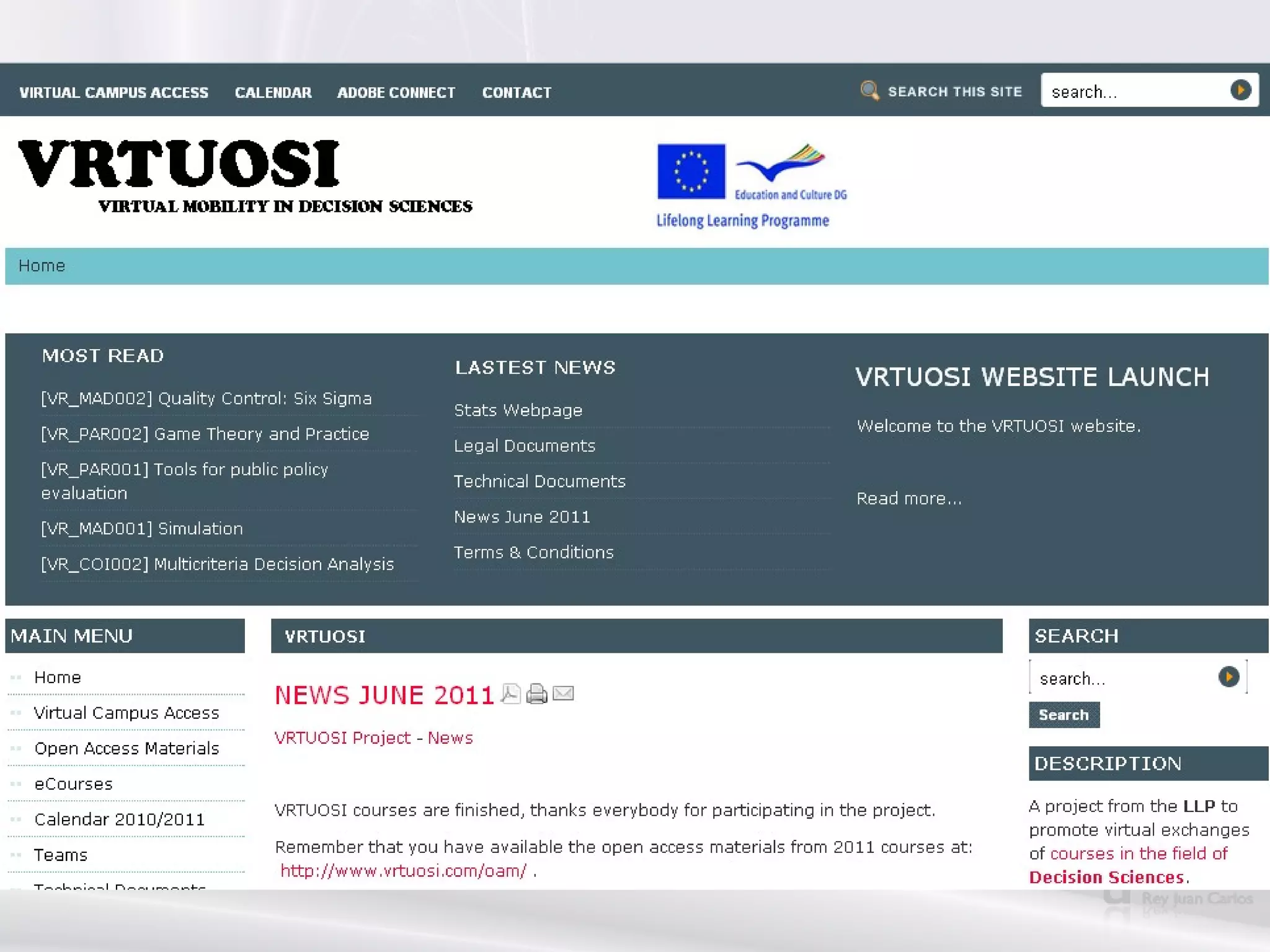Click the Home breadcrumb link
The height and width of the screenshot is (952, 1270).
tap(42, 266)
